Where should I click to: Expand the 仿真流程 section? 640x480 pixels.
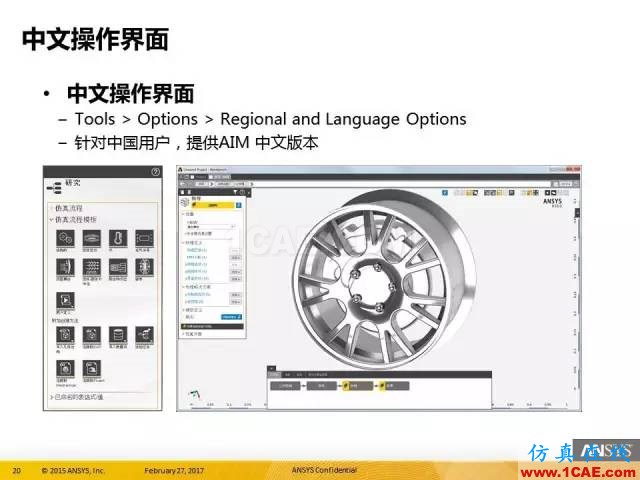[x=51, y=208]
